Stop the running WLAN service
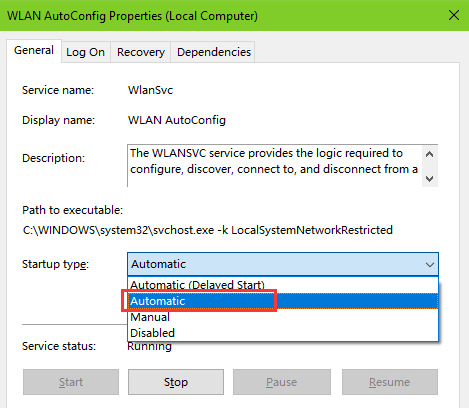Screen dimensions: 469x408 coord(176,382)
